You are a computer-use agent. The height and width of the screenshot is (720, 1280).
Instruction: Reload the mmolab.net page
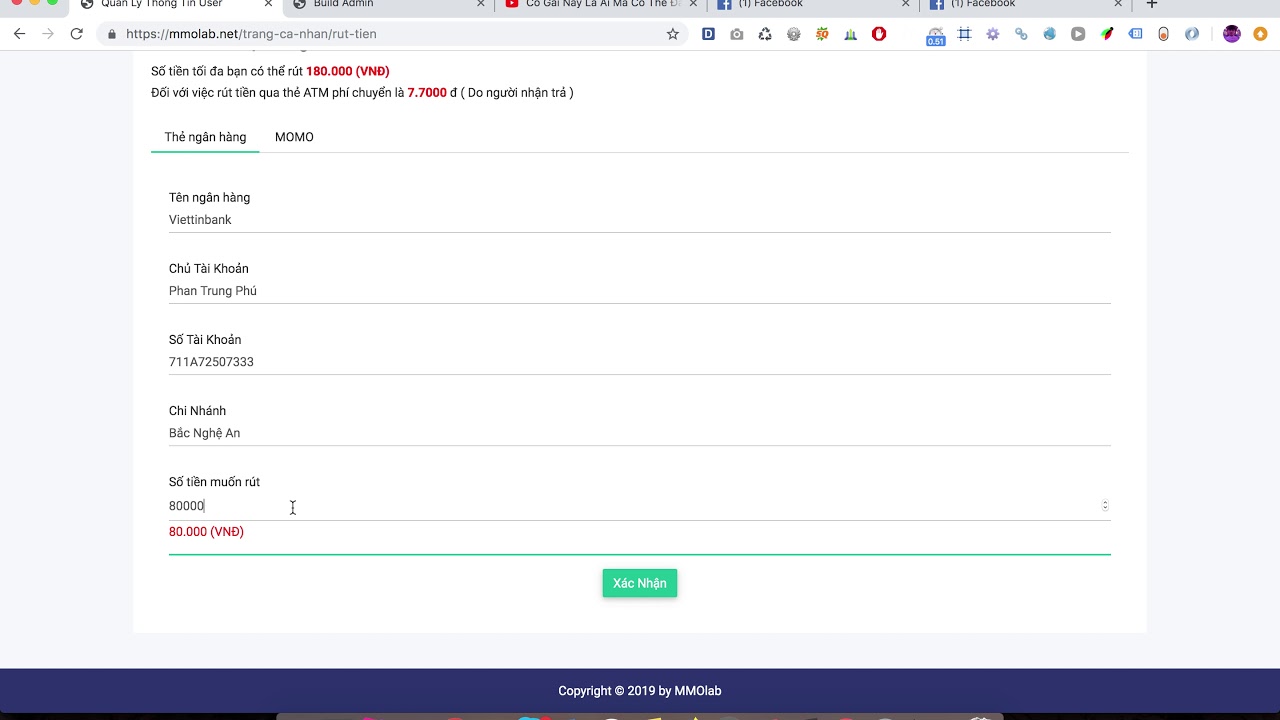(76, 34)
